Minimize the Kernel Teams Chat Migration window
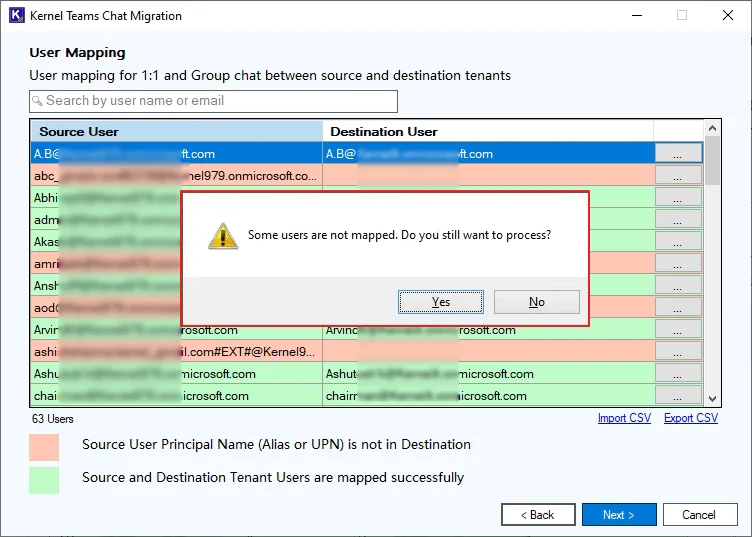The image size is (752, 537). pyautogui.click(x=637, y=15)
